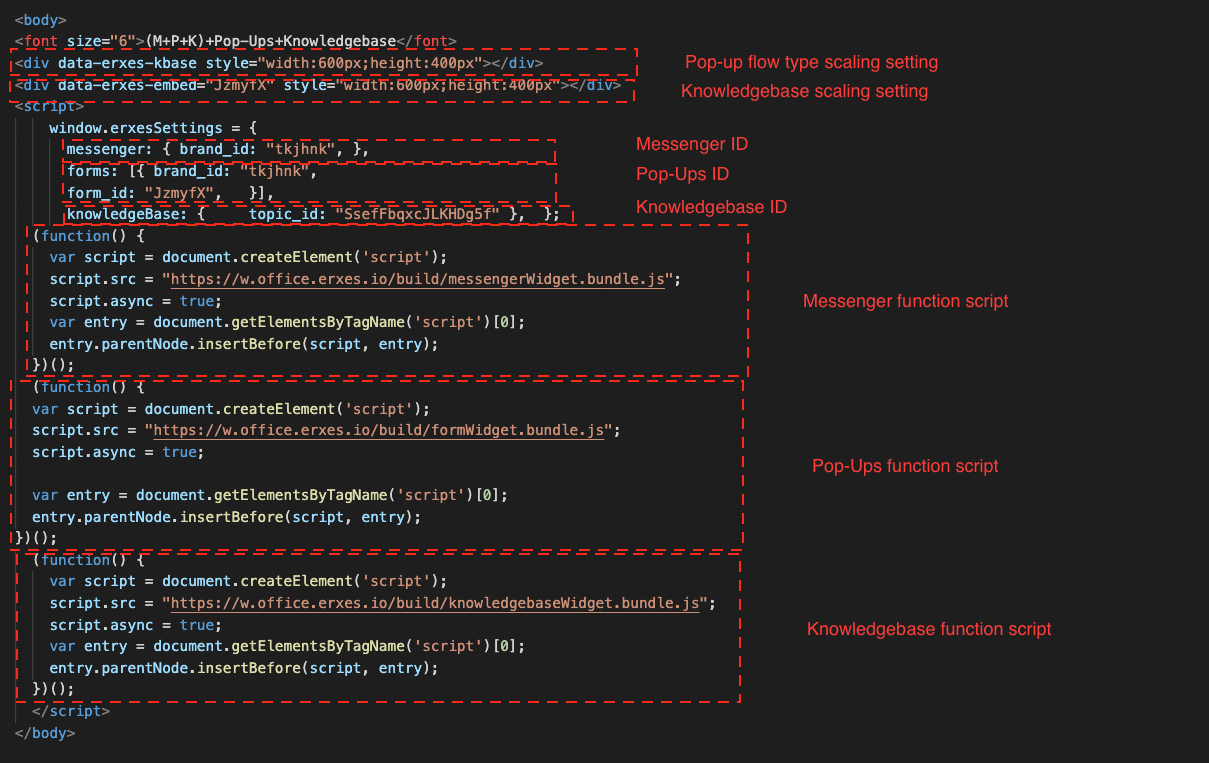
Task: Click the forms: settings key
Action: [93, 171]
